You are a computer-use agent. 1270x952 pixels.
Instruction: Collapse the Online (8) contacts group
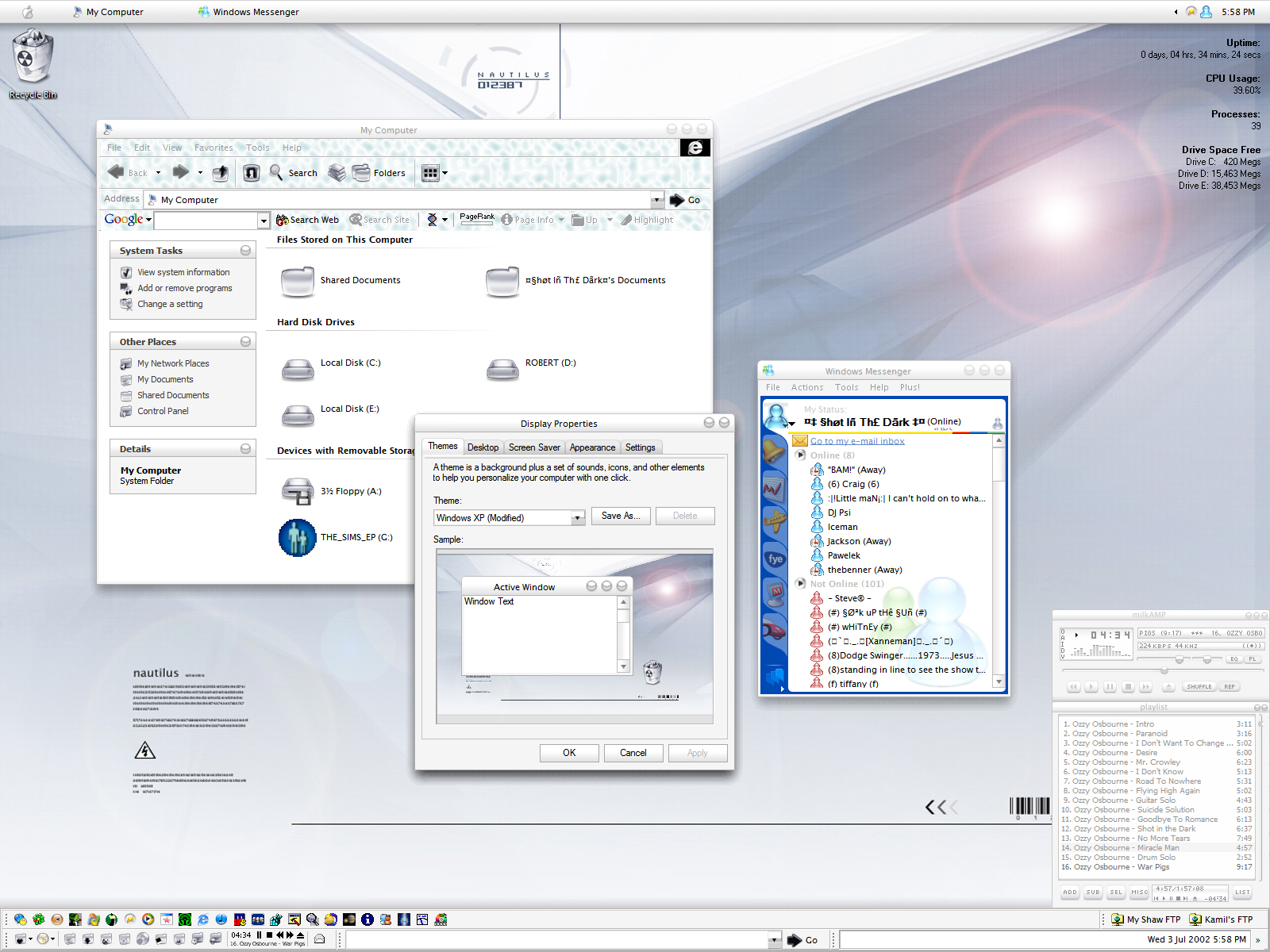point(801,455)
